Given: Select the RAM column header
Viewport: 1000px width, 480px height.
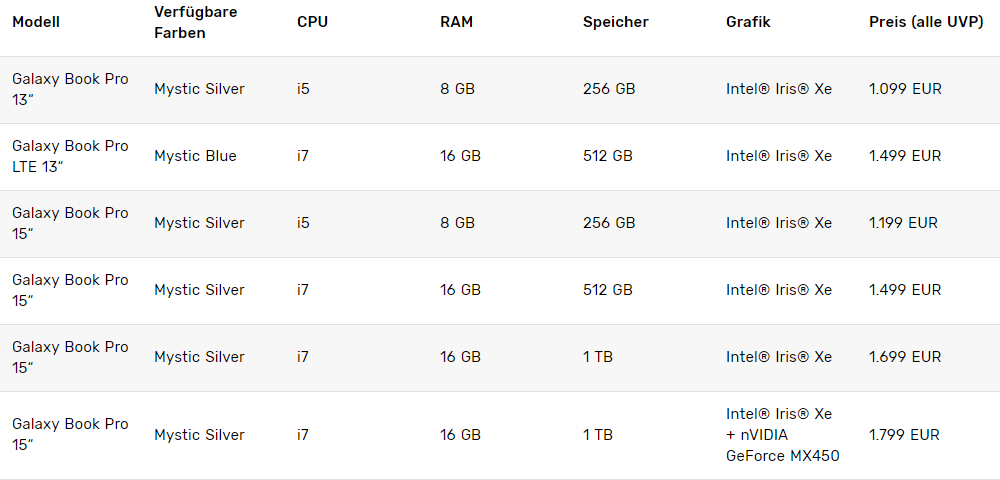Looking at the screenshot, I should (457, 22).
